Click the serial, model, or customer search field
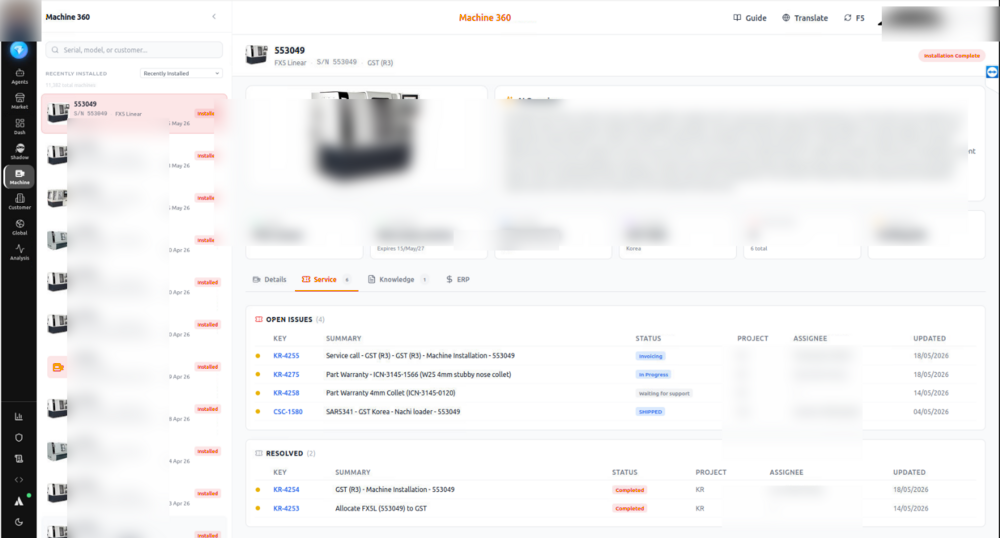 [x=134, y=50]
